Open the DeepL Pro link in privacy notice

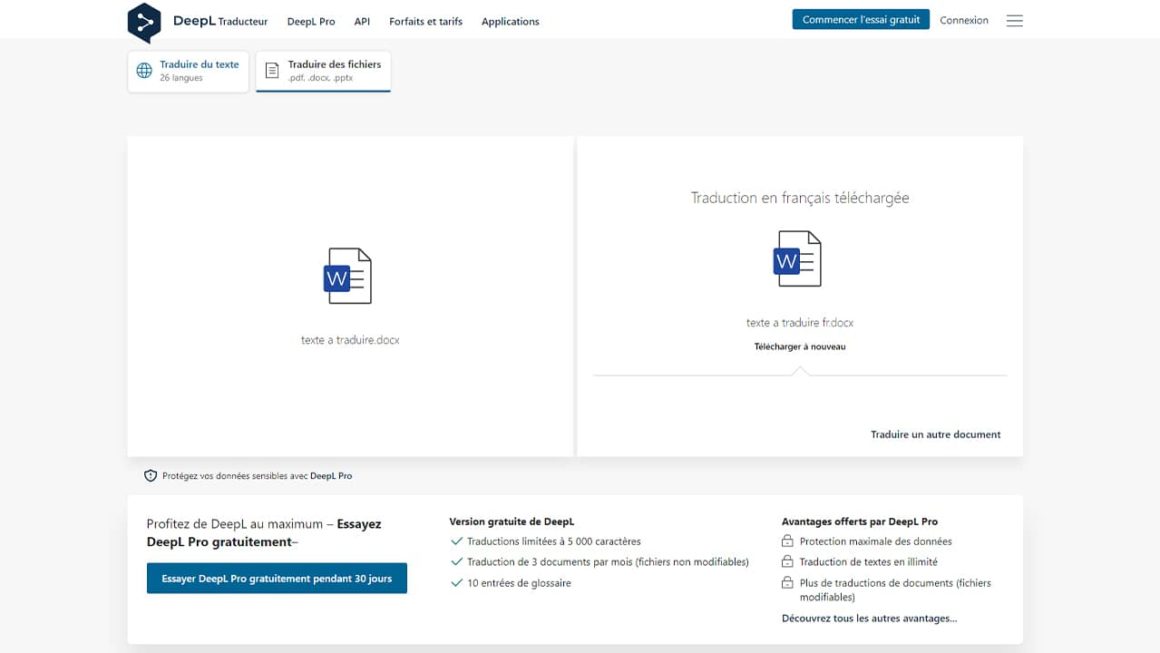(x=331, y=476)
